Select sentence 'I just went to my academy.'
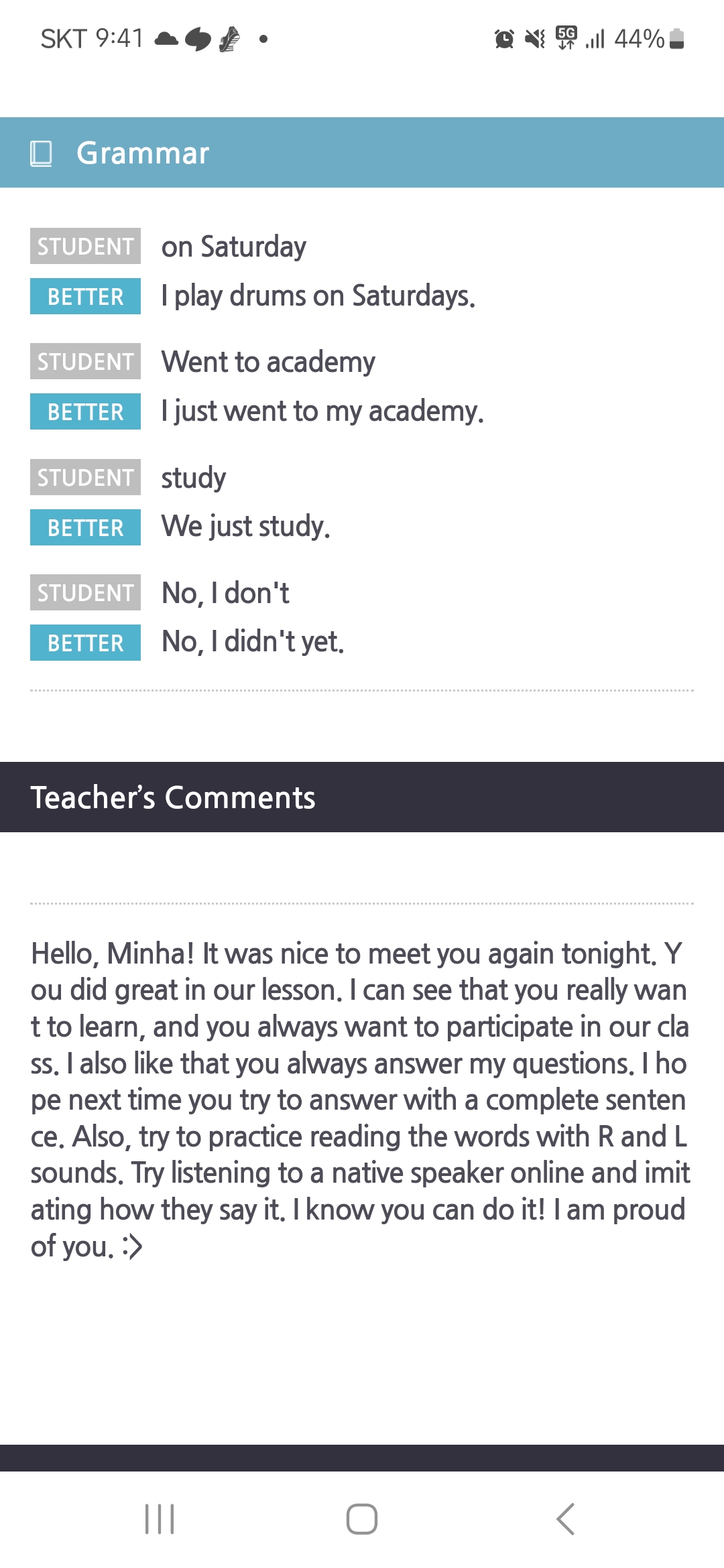The width and height of the screenshot is (724, 1568). [x=322, y=411]
